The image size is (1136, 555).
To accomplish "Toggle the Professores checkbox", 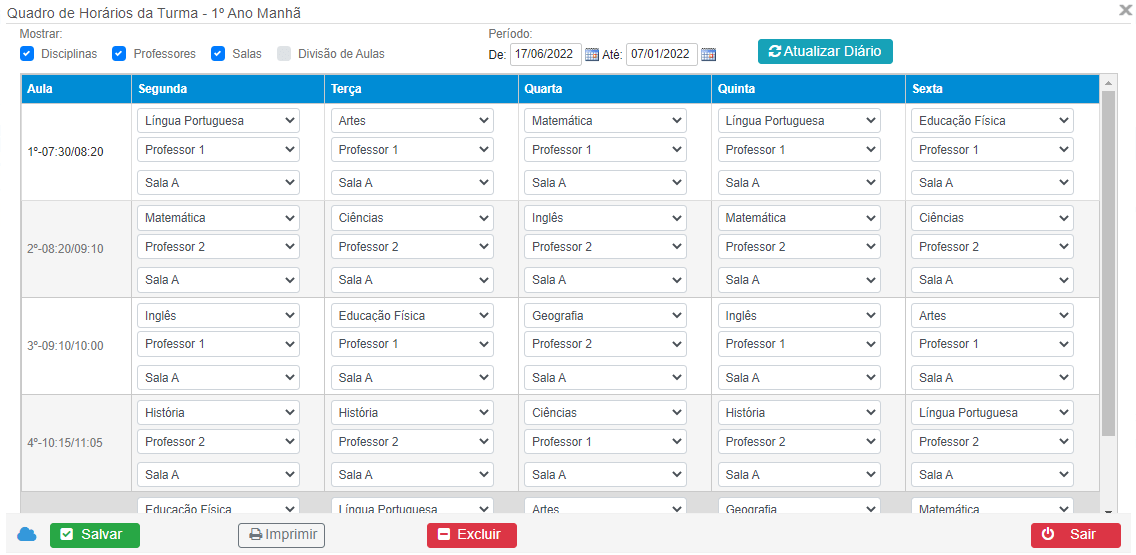I will point(119,54).
